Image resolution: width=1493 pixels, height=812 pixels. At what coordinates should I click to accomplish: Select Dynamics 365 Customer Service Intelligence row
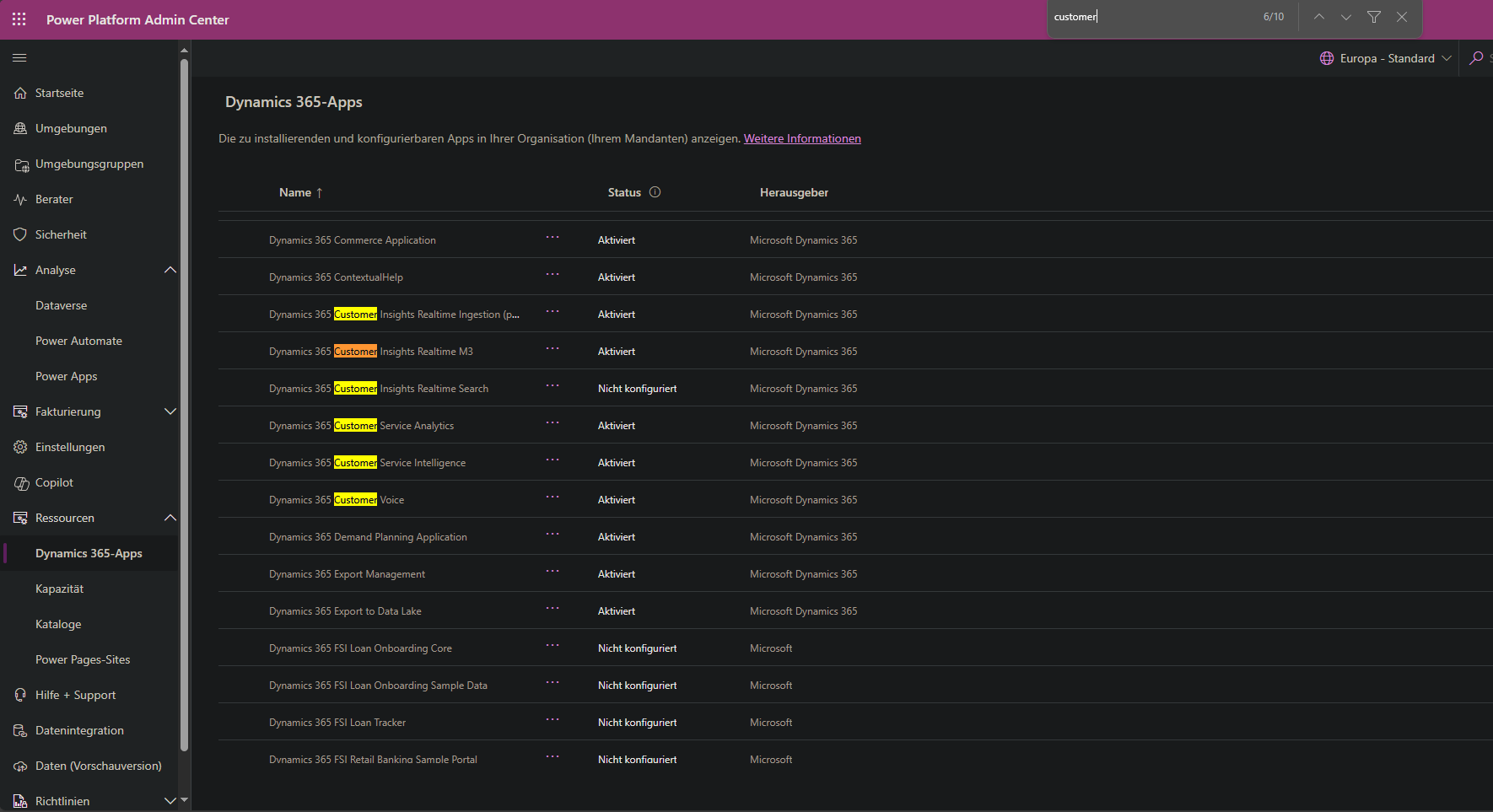click(x=855, y=462)
